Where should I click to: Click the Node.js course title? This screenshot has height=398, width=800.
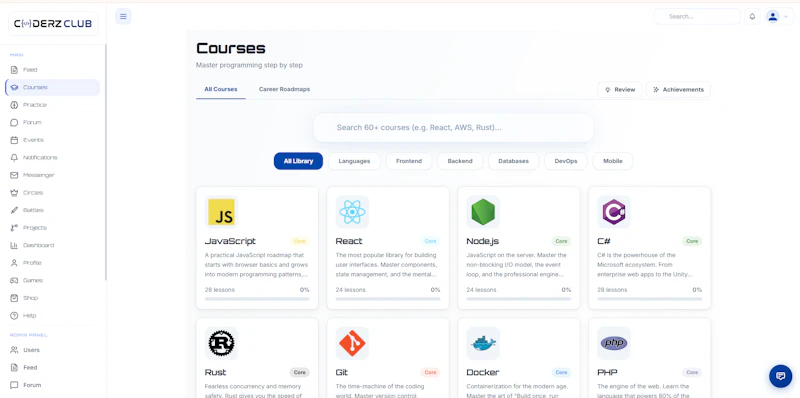coord(484,241)
